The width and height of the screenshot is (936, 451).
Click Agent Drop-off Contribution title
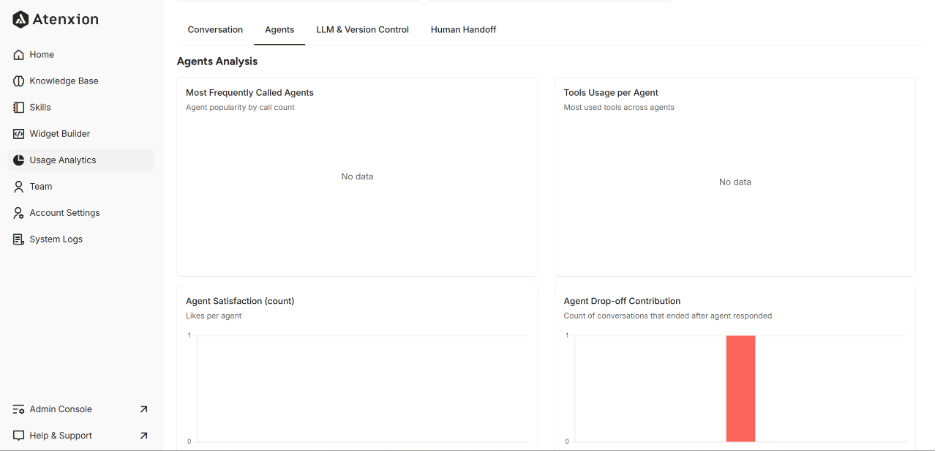622,301
